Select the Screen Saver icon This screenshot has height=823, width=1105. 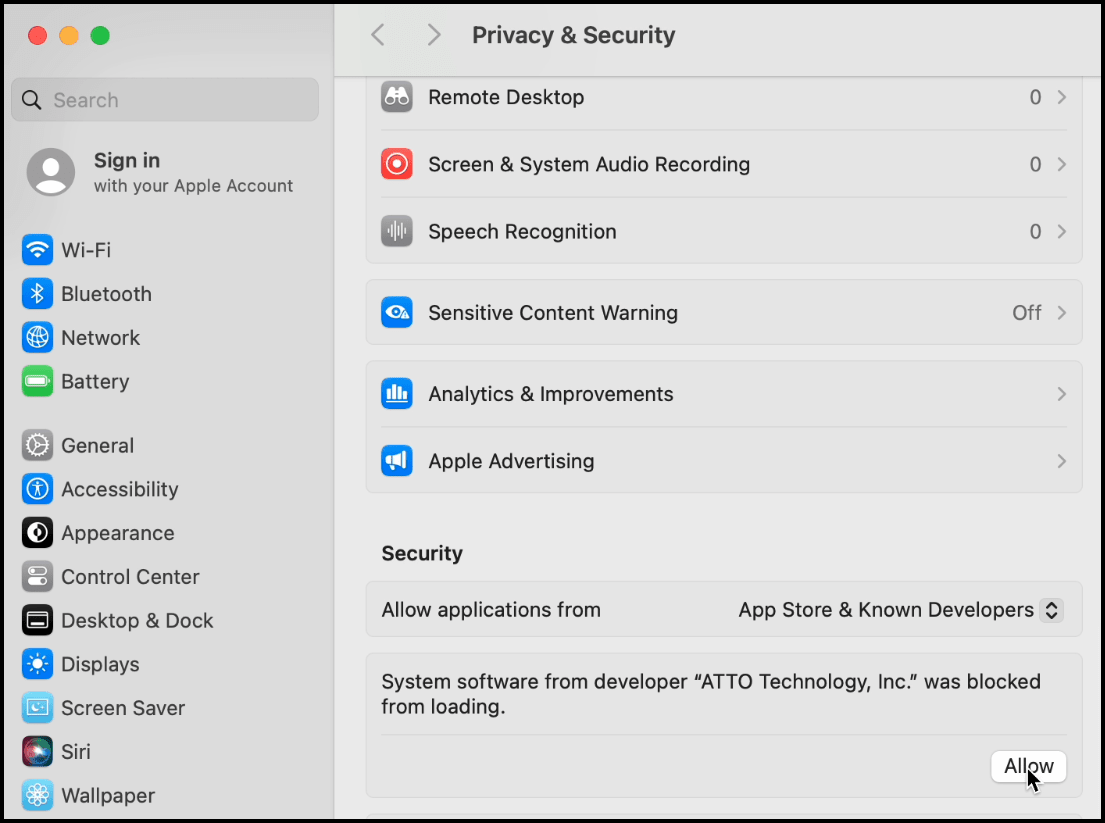point(37,708)
